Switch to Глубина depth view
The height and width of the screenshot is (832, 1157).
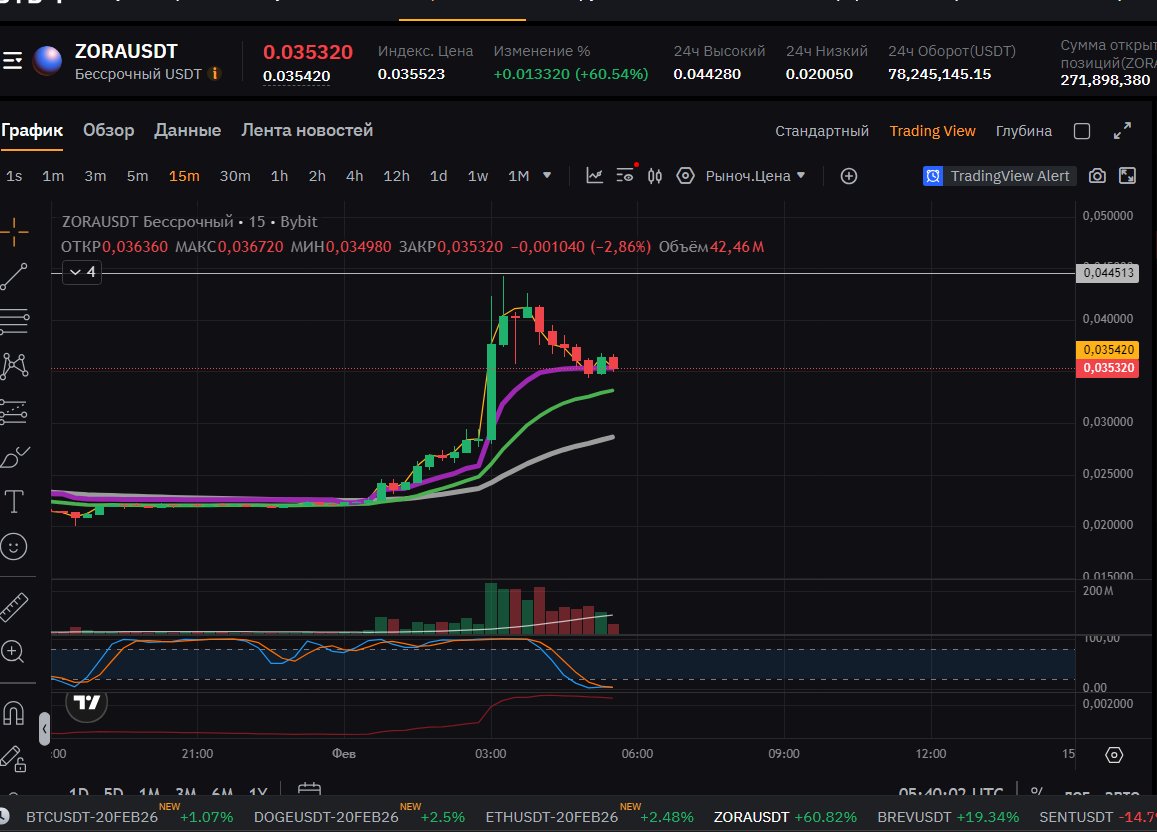(1023, 131)
